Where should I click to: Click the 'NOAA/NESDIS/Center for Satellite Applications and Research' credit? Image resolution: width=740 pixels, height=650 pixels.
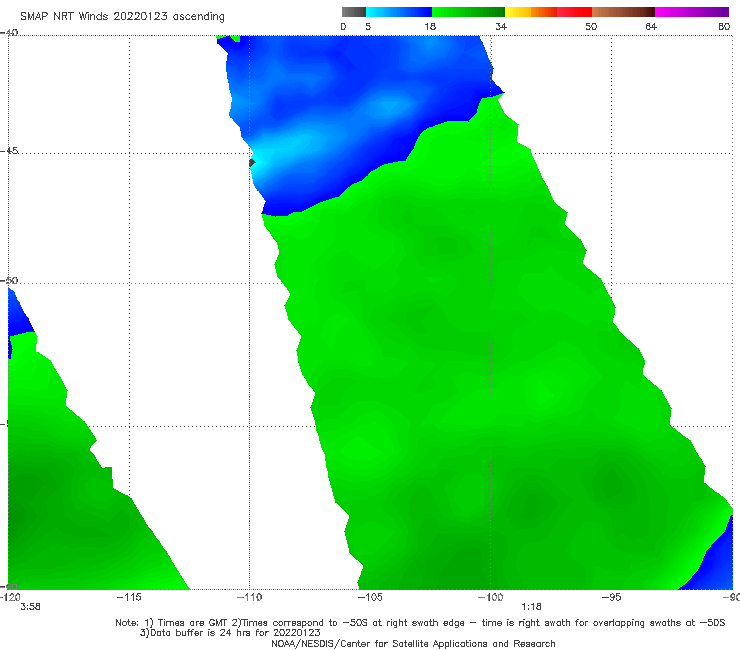[x=413, y=644]
